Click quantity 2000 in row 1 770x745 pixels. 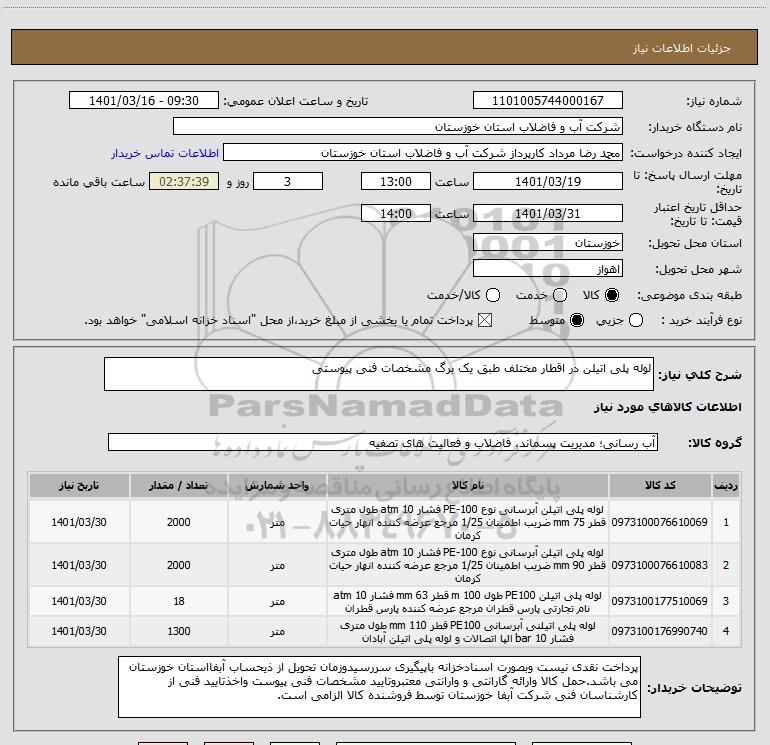point(179,522)
